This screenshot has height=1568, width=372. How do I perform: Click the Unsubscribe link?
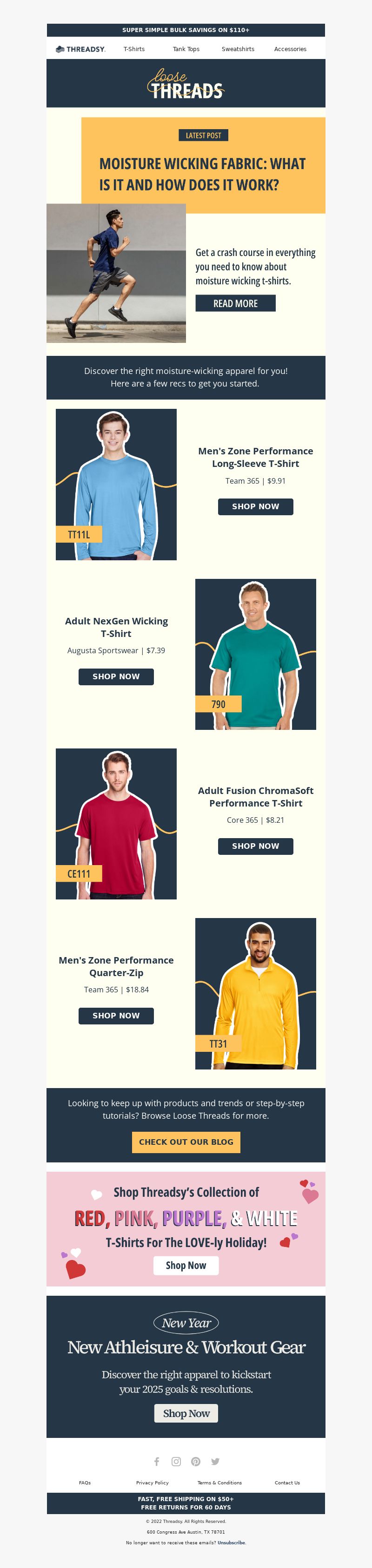point(232,1543)
